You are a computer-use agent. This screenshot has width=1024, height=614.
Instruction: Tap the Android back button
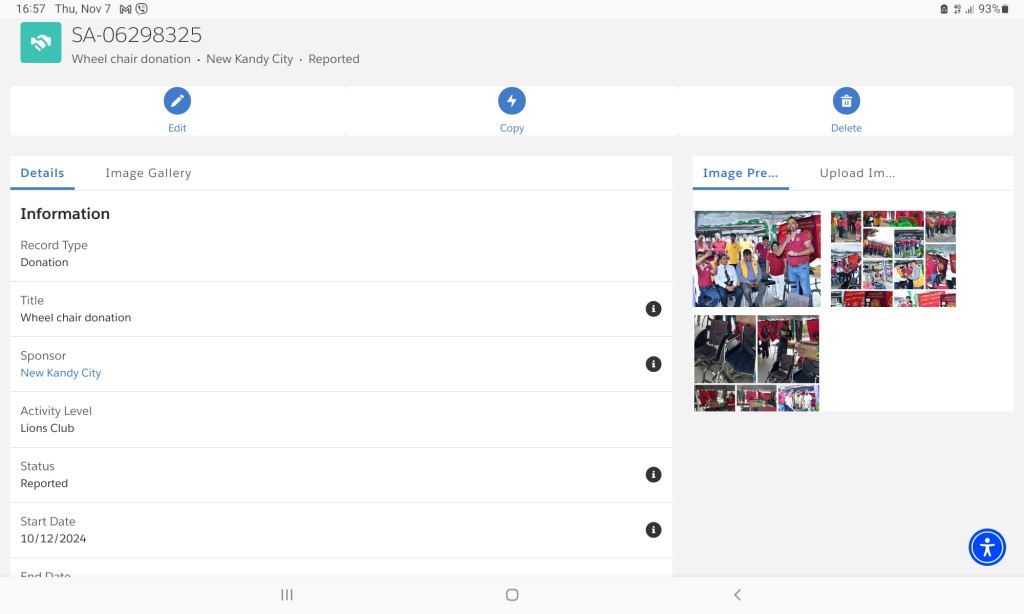coord(737,595)
